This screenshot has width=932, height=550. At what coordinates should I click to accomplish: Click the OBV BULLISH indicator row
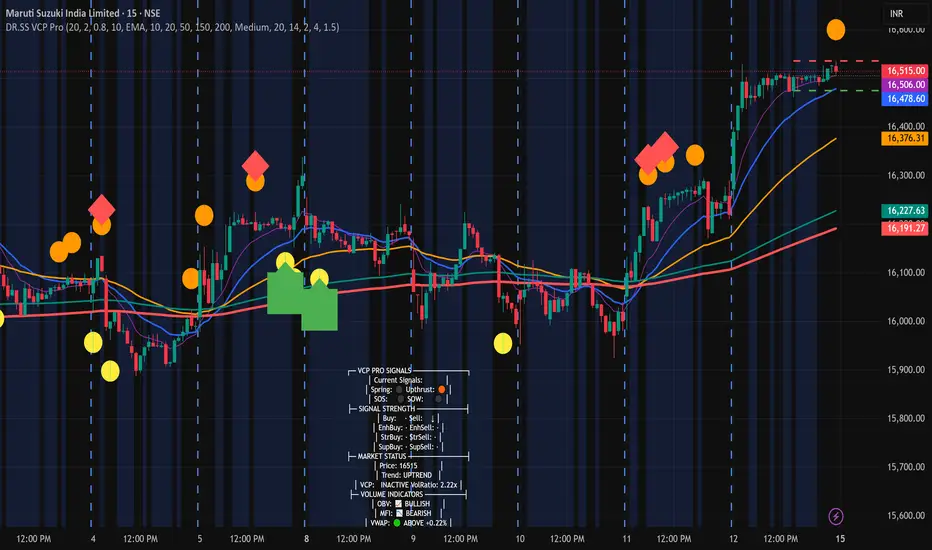tap(408, 504)
